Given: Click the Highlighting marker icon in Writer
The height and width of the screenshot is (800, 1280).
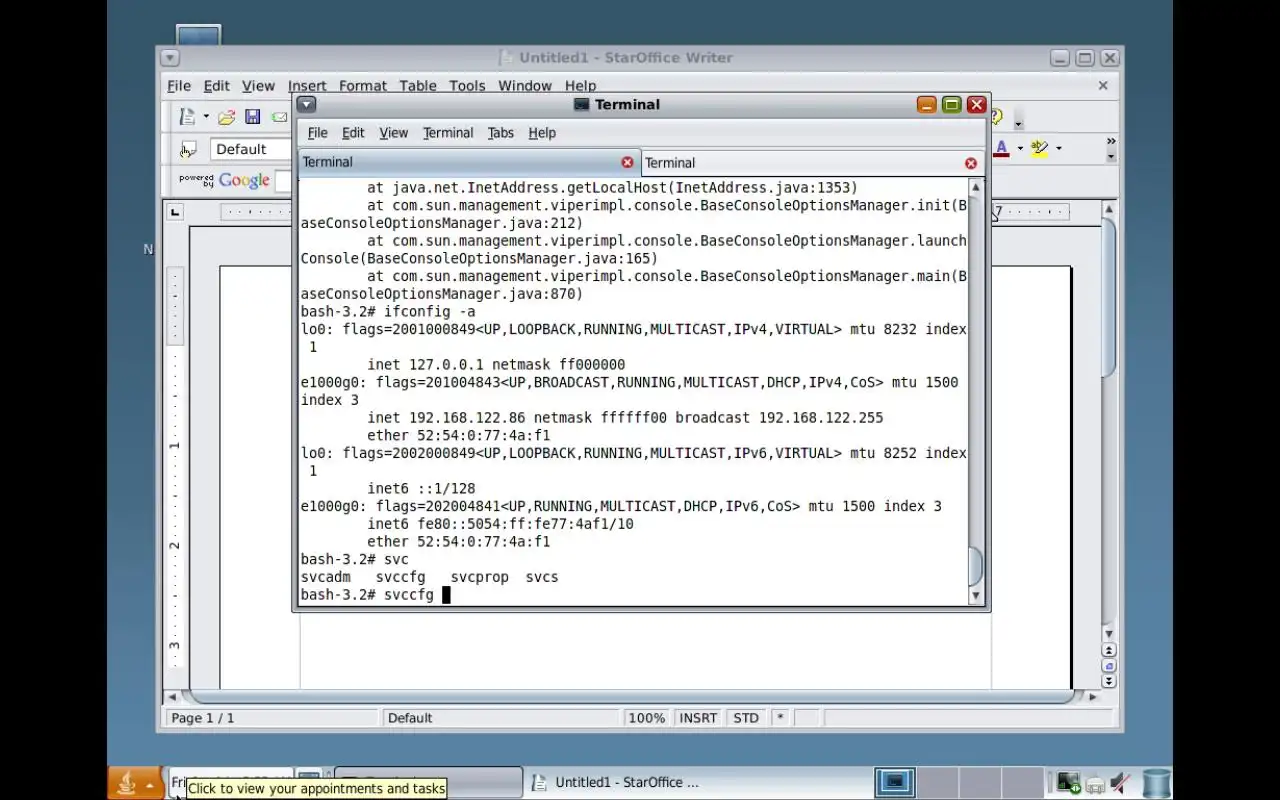Looking at the screenshot, I should pyautogui.click(x=1040, y=148).
